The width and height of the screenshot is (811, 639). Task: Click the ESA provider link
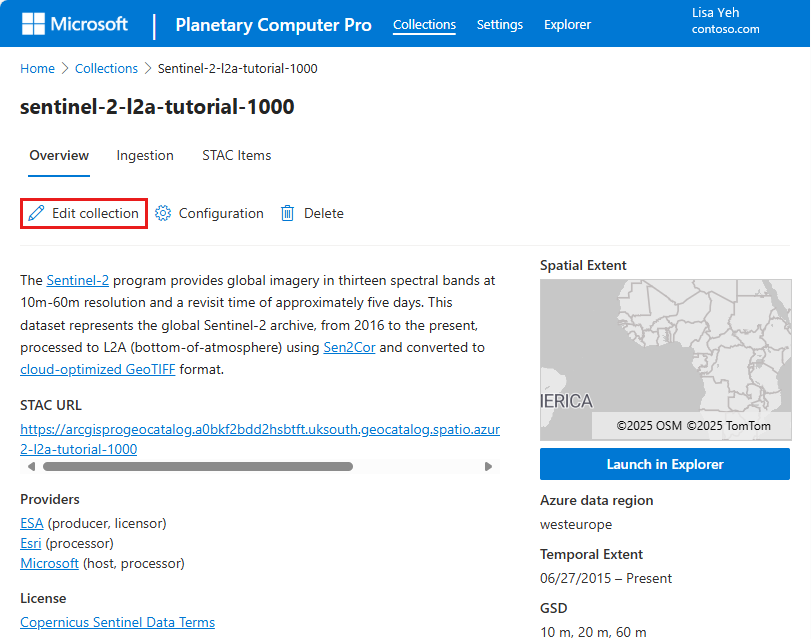pyautogui.click(x=32, y=523)
